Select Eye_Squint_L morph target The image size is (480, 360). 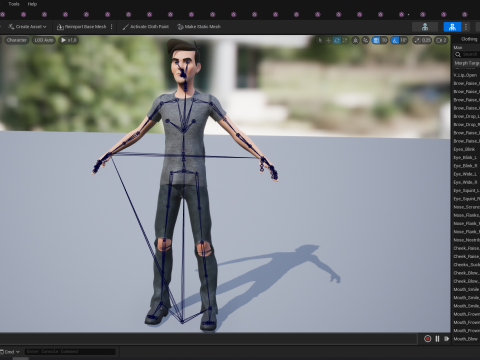(466, 191)
